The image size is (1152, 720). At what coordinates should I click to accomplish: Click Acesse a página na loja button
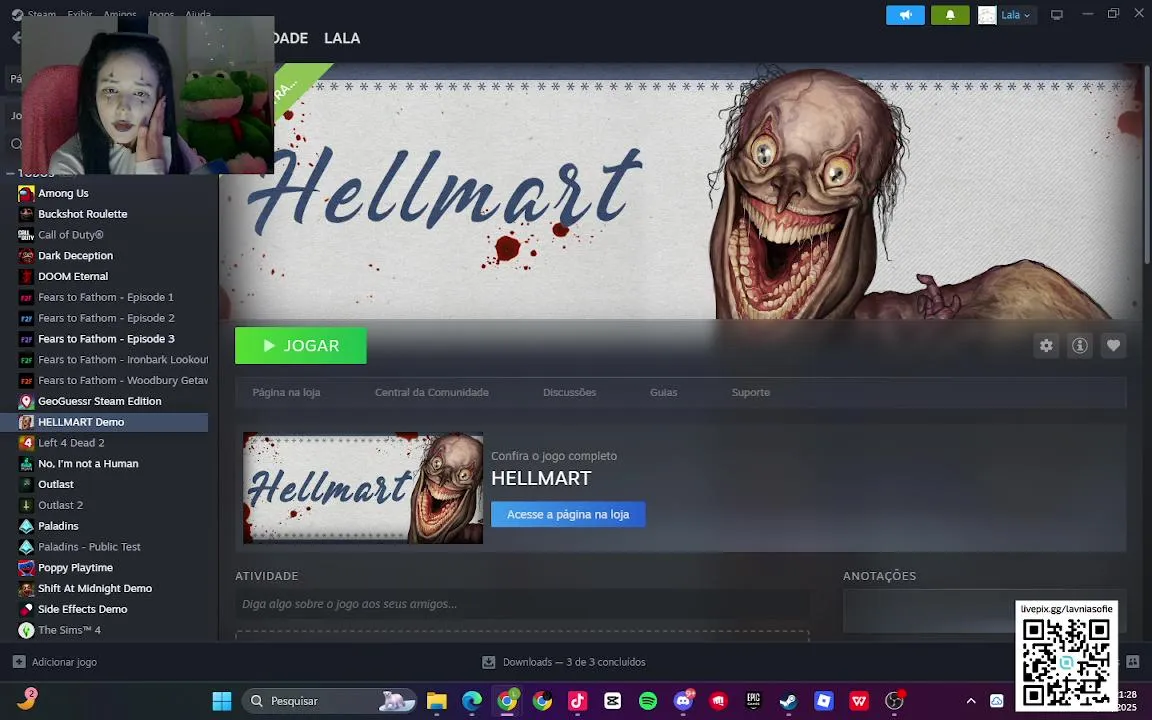click(568, 514)
